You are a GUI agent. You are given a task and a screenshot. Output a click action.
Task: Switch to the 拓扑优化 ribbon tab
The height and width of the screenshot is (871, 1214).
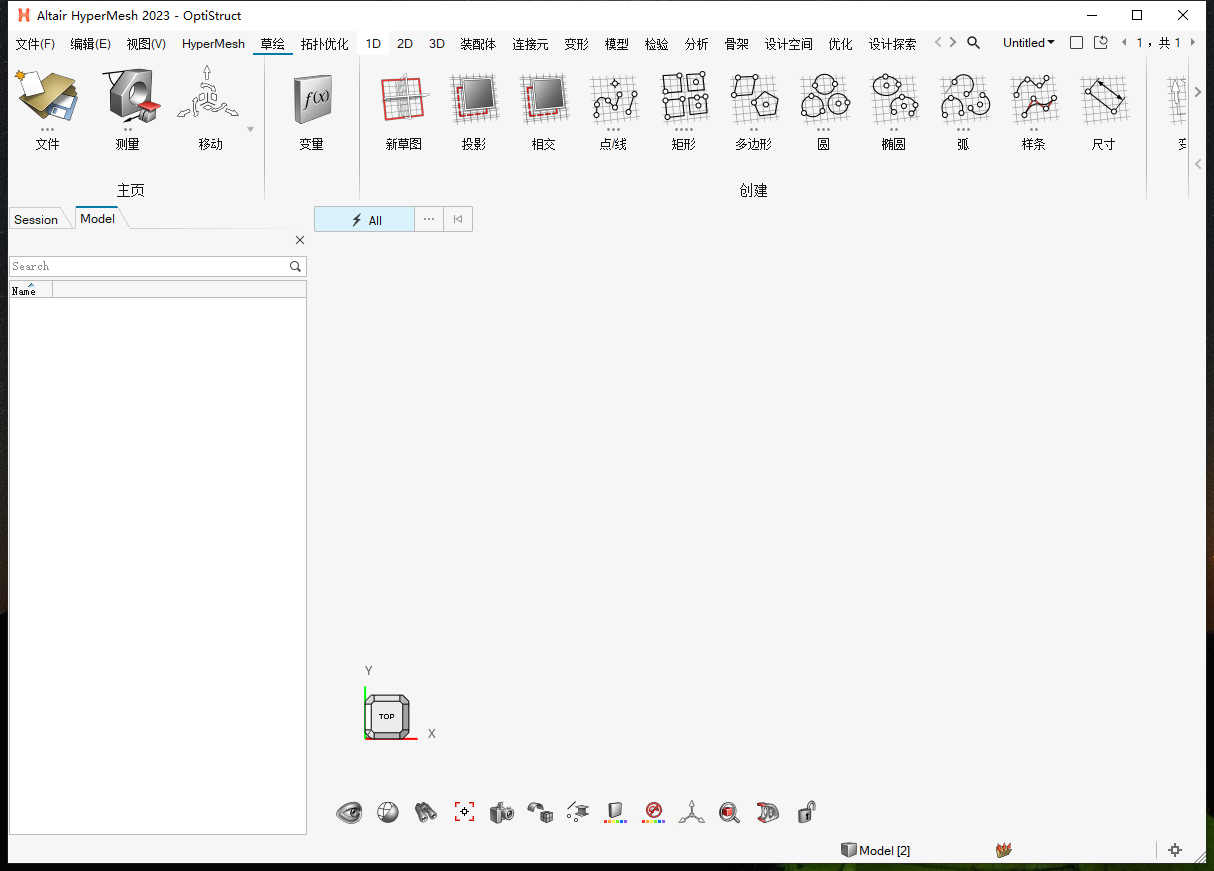tap(325, 43)
